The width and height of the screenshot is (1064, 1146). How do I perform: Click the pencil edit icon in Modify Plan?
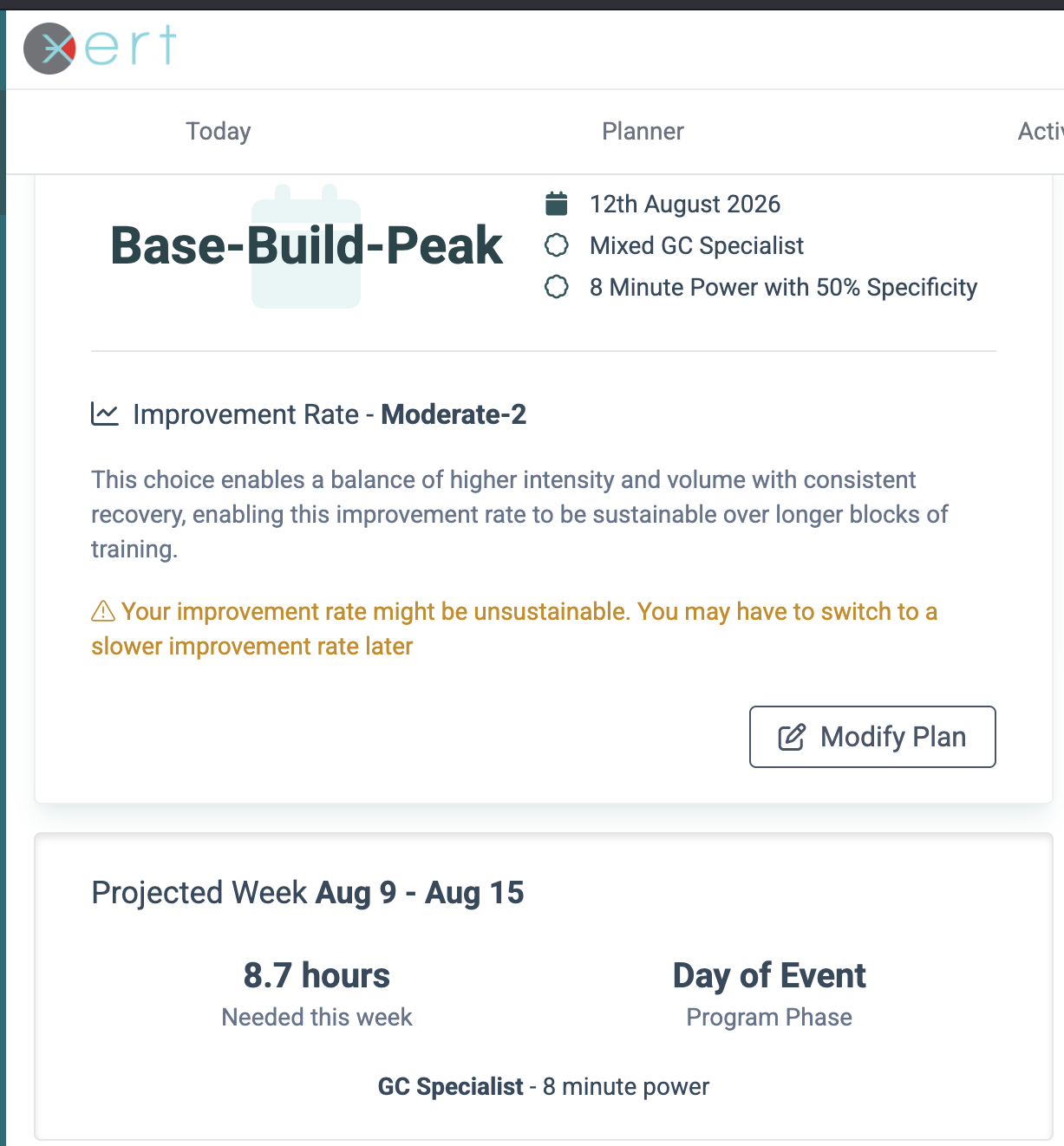792,737
